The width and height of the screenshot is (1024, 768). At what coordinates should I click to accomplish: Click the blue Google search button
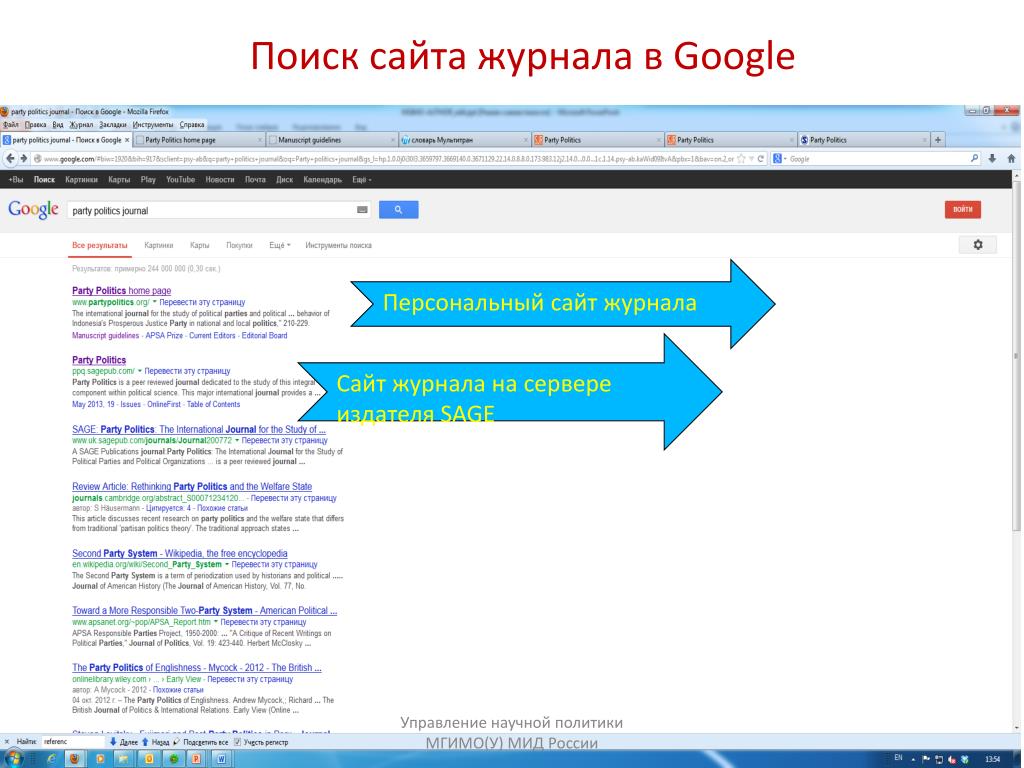[x=398, y=210]
